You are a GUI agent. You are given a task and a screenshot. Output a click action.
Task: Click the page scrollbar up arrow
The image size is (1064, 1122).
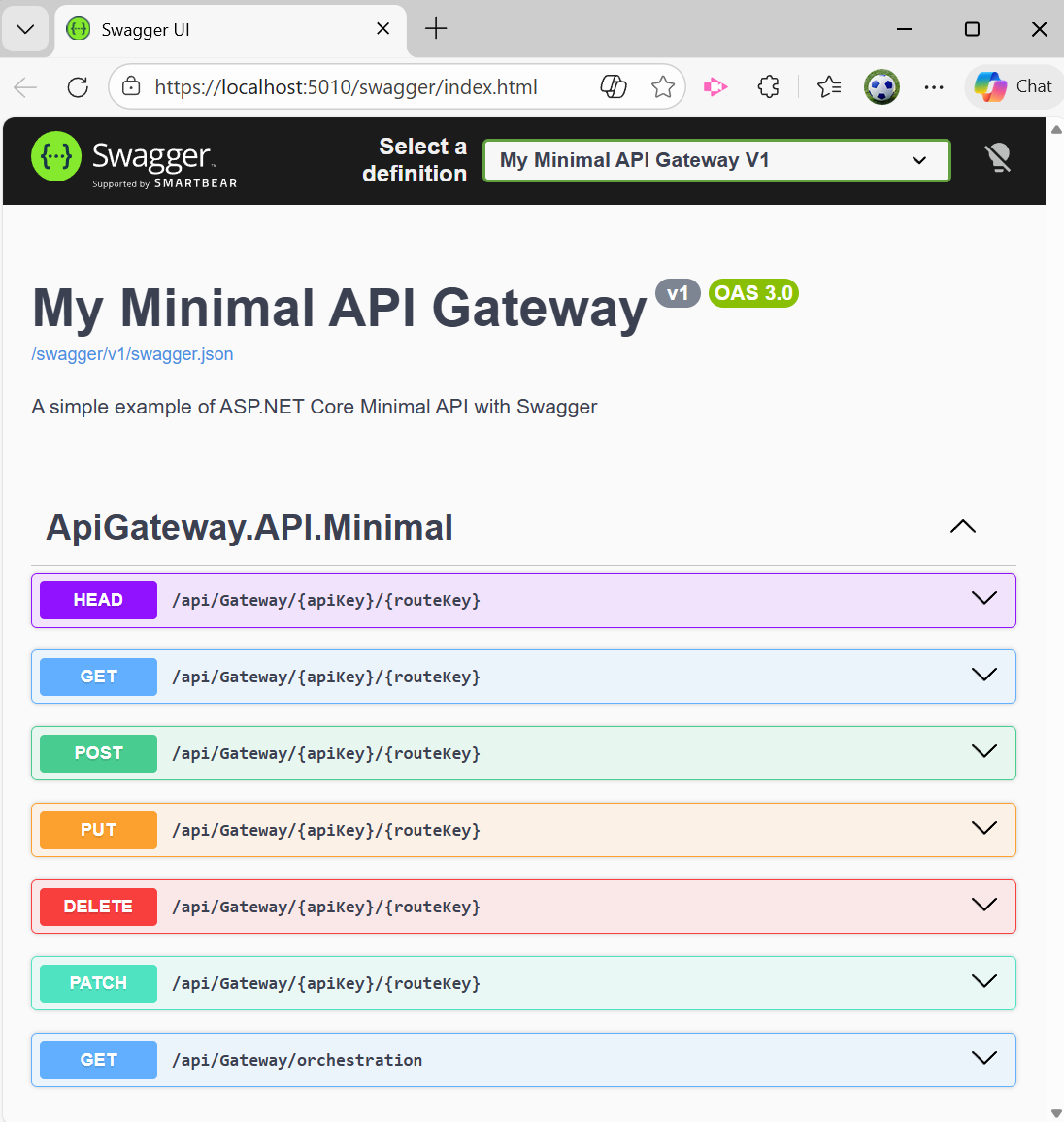click(x=1056, y=129)
